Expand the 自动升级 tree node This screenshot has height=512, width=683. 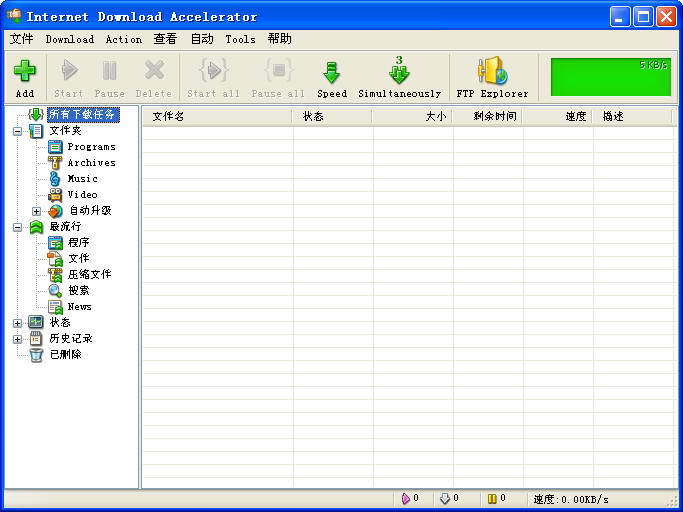click(37, 211)
